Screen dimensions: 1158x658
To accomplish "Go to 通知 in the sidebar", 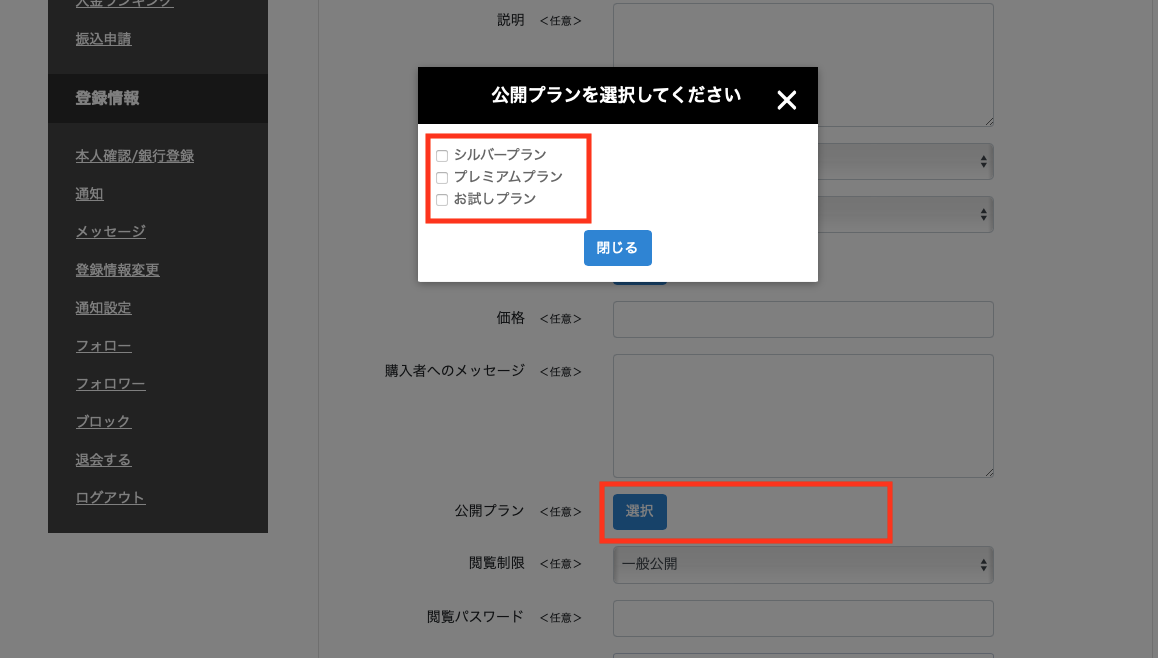I will (89, 194).
